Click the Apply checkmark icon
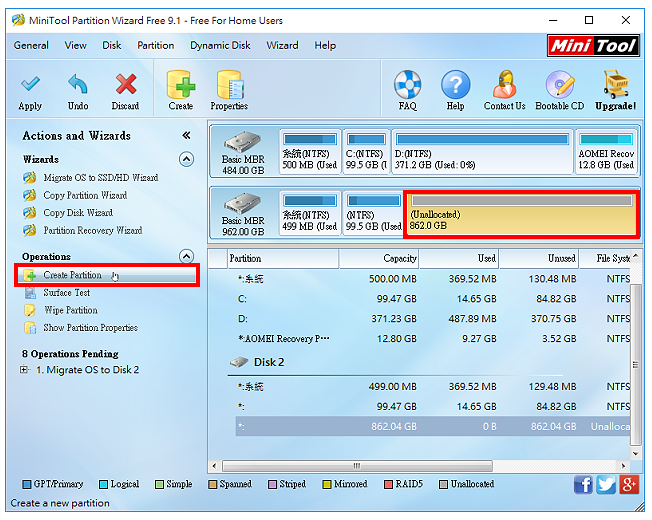Viewport: 652px width, 520px height. [30, 84]
